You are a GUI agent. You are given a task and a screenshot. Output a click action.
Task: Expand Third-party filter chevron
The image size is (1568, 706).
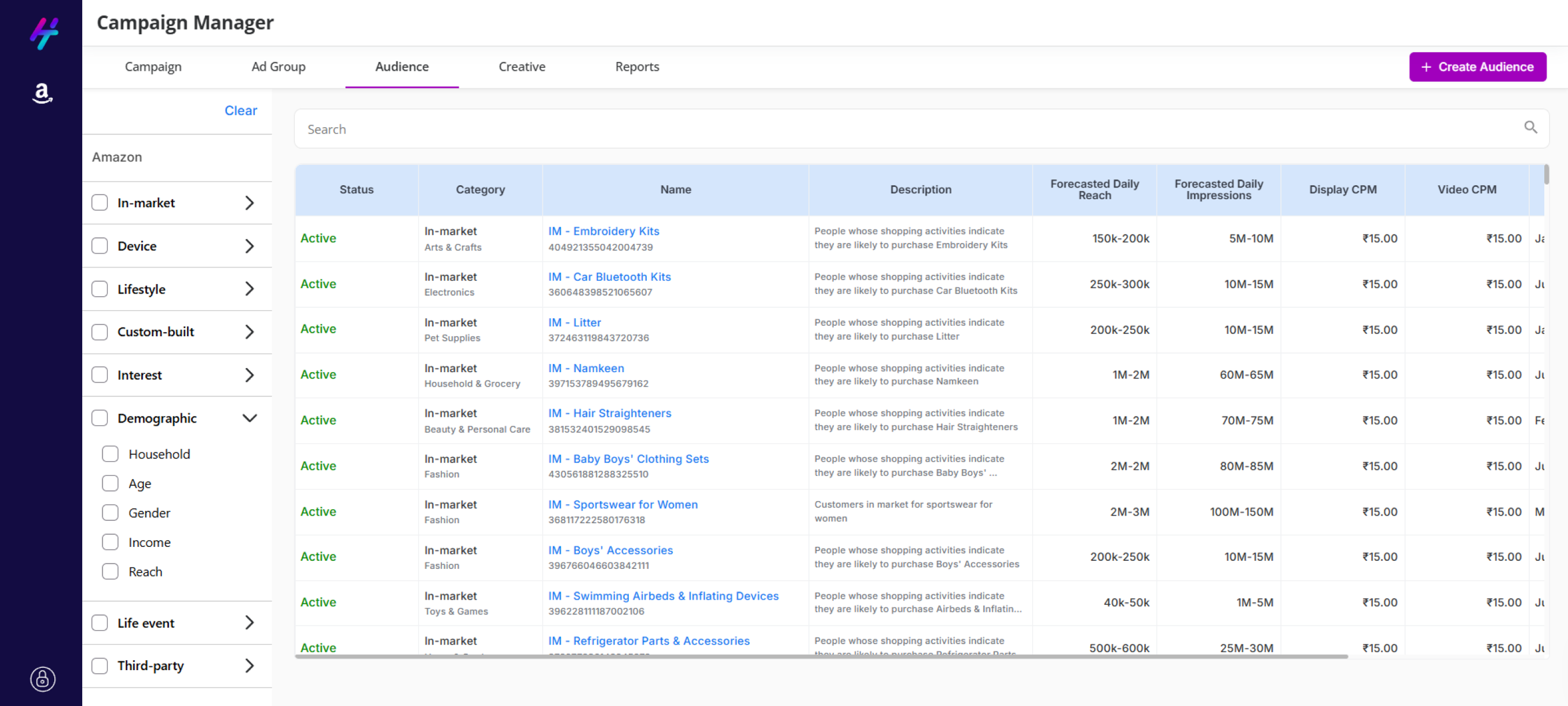249,665
